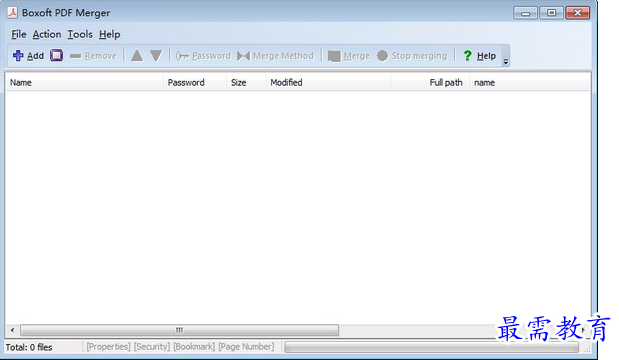The width and height of the screenshot is (619, 360).
Task: Sort by the Name column header
Action: coord(84,82)
